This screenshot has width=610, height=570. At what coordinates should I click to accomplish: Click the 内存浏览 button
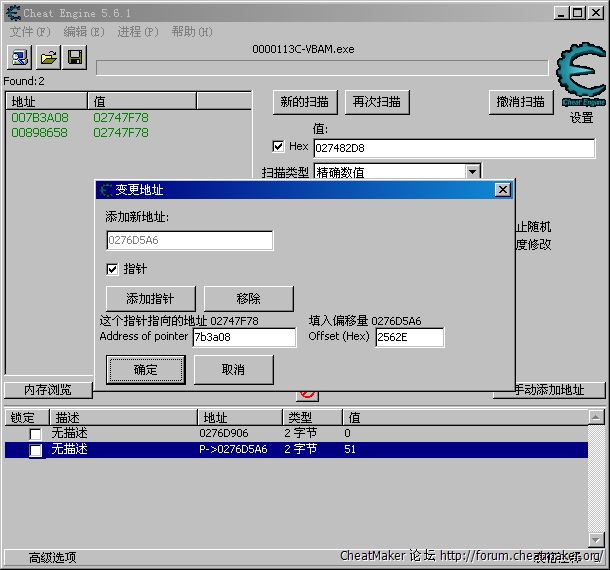[46, 390]
